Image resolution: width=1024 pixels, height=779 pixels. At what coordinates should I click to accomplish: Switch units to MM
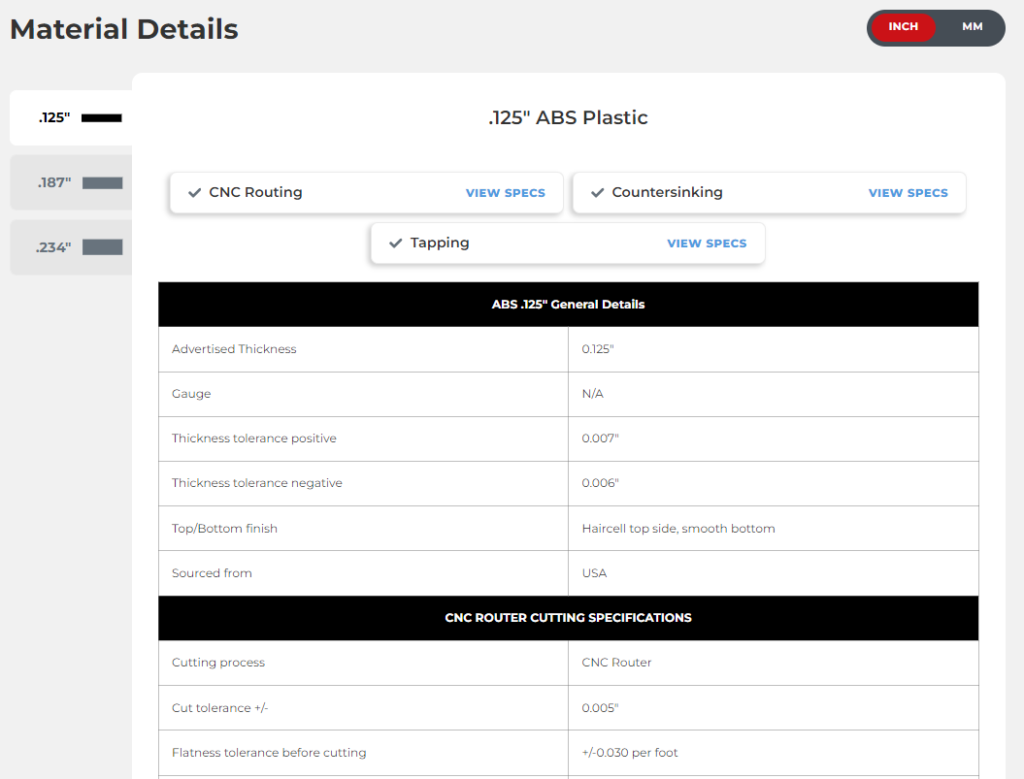tap(972, 27)
